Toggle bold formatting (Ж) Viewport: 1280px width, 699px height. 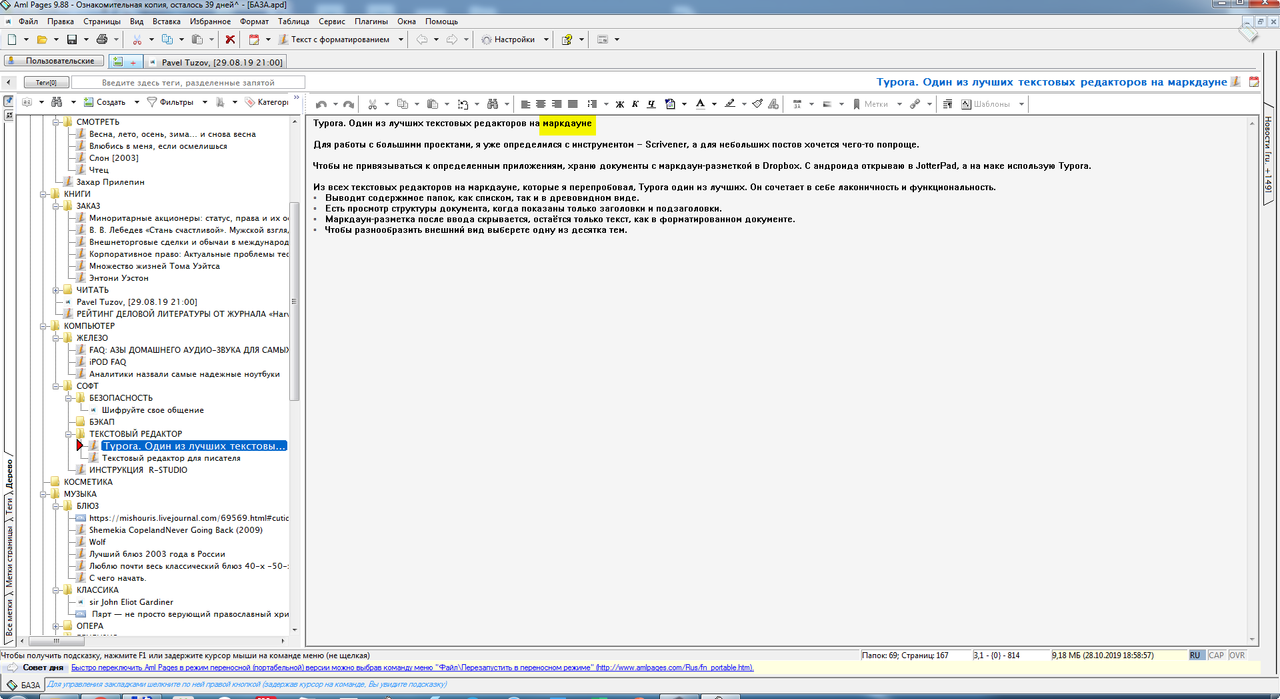click(x=619, y=103)
